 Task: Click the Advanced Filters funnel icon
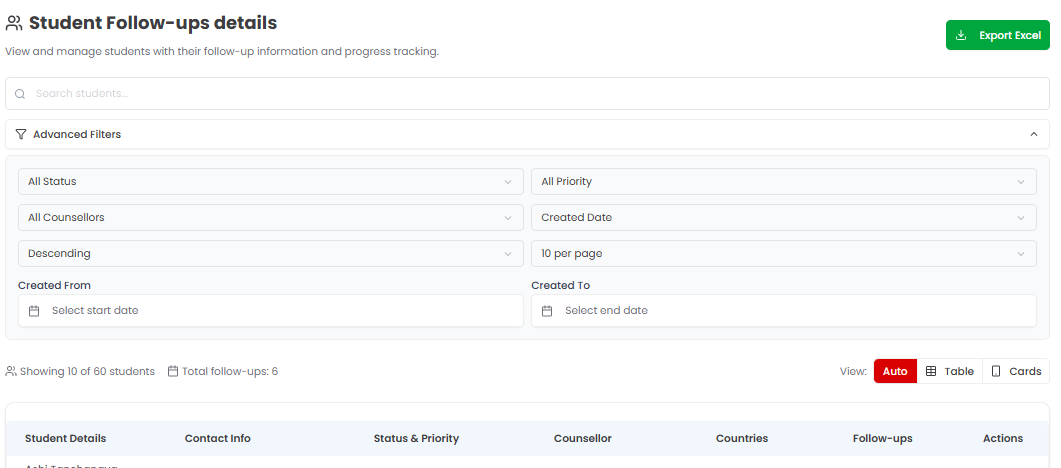pyautogui.click(x=21, y=134)
